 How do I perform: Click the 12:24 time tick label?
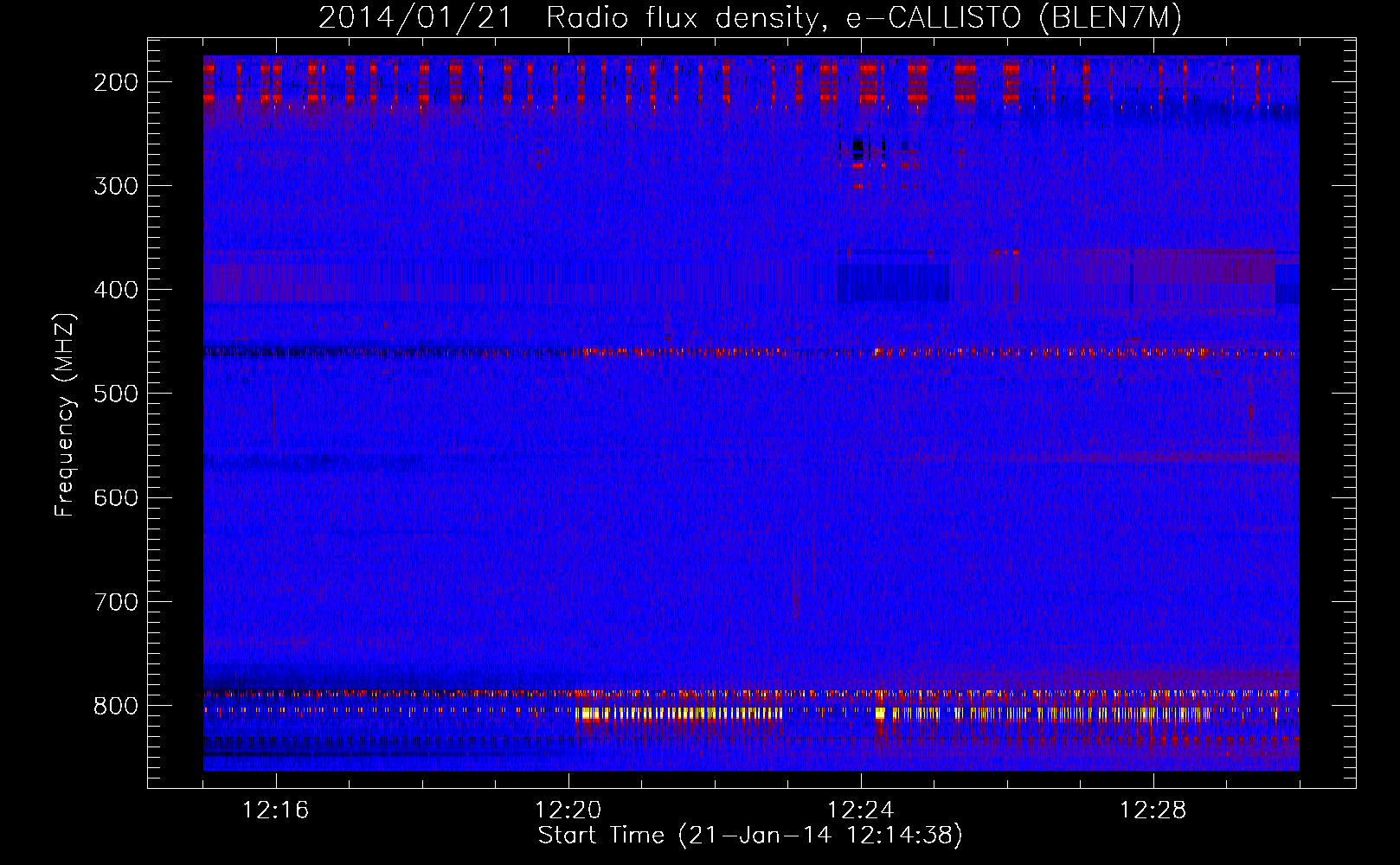[x=861, y=811]
